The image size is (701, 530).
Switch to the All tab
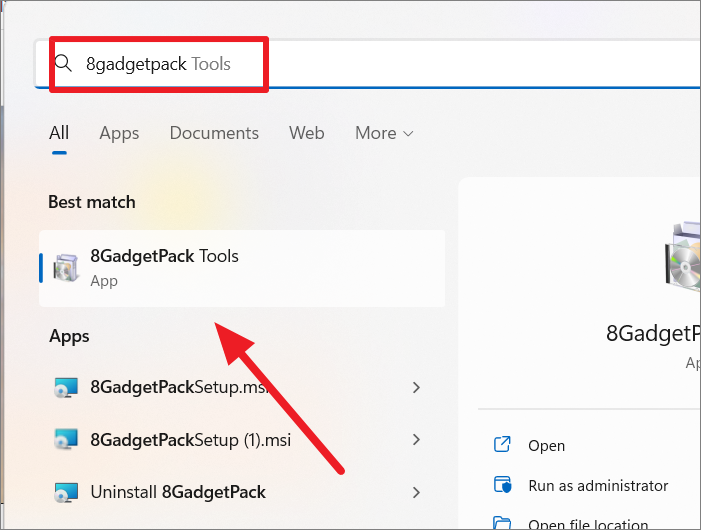[59, 133]
